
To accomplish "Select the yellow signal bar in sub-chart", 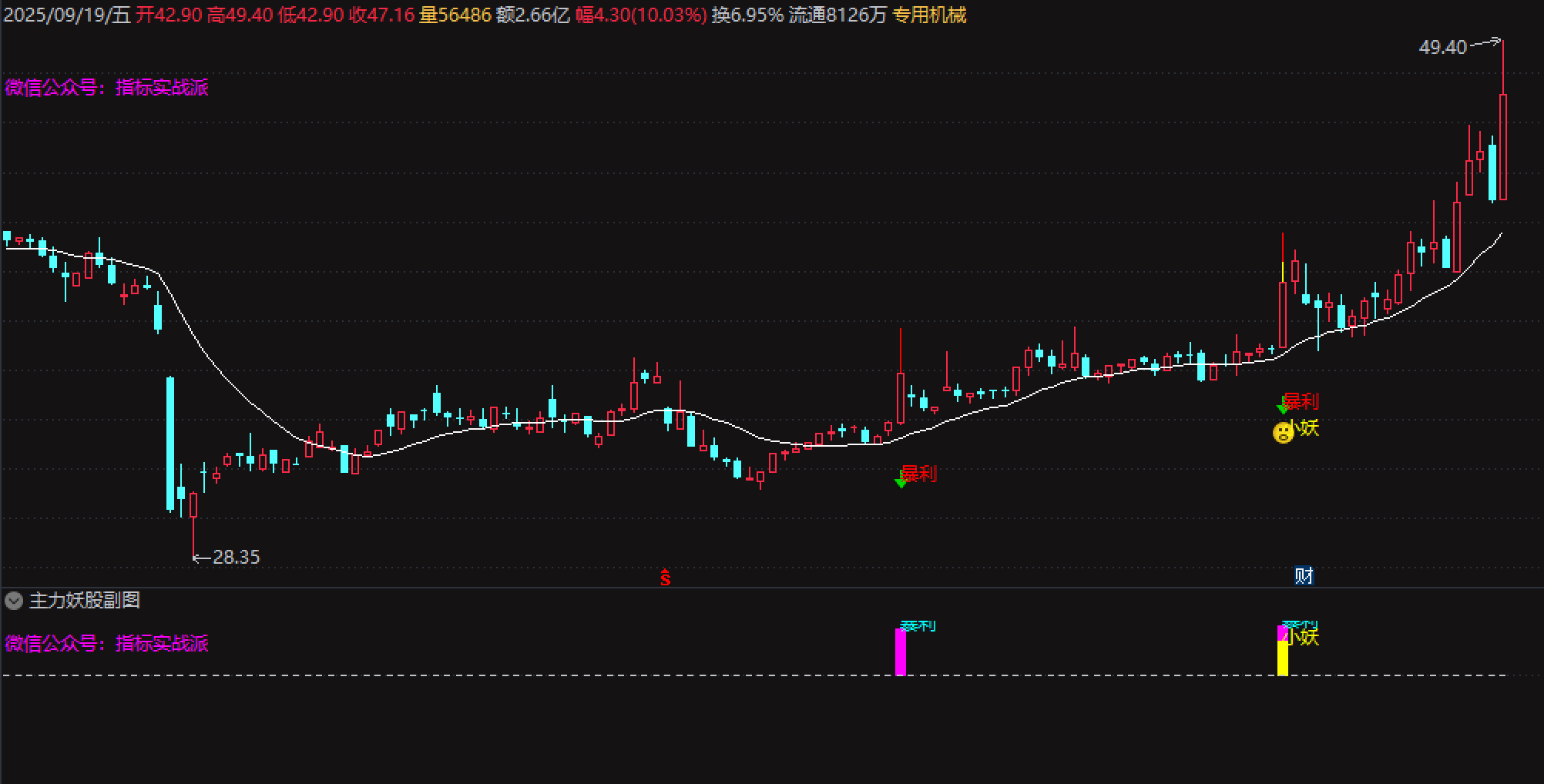I will point(1283,658).
